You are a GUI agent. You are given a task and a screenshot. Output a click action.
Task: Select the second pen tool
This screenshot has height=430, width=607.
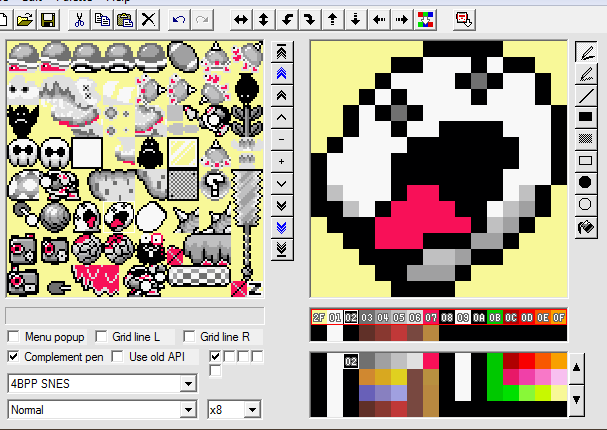click(586, 74)
